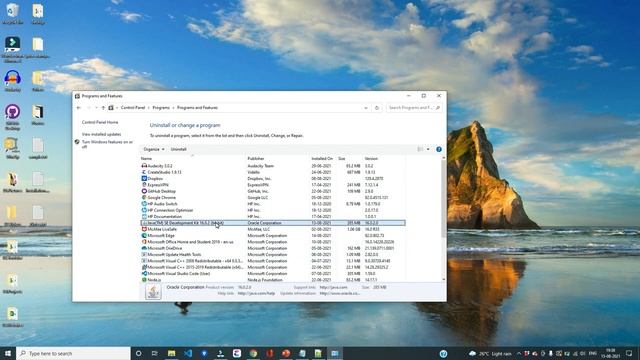Open Audacity shortcut on the desktop

[x=12, y=81]
